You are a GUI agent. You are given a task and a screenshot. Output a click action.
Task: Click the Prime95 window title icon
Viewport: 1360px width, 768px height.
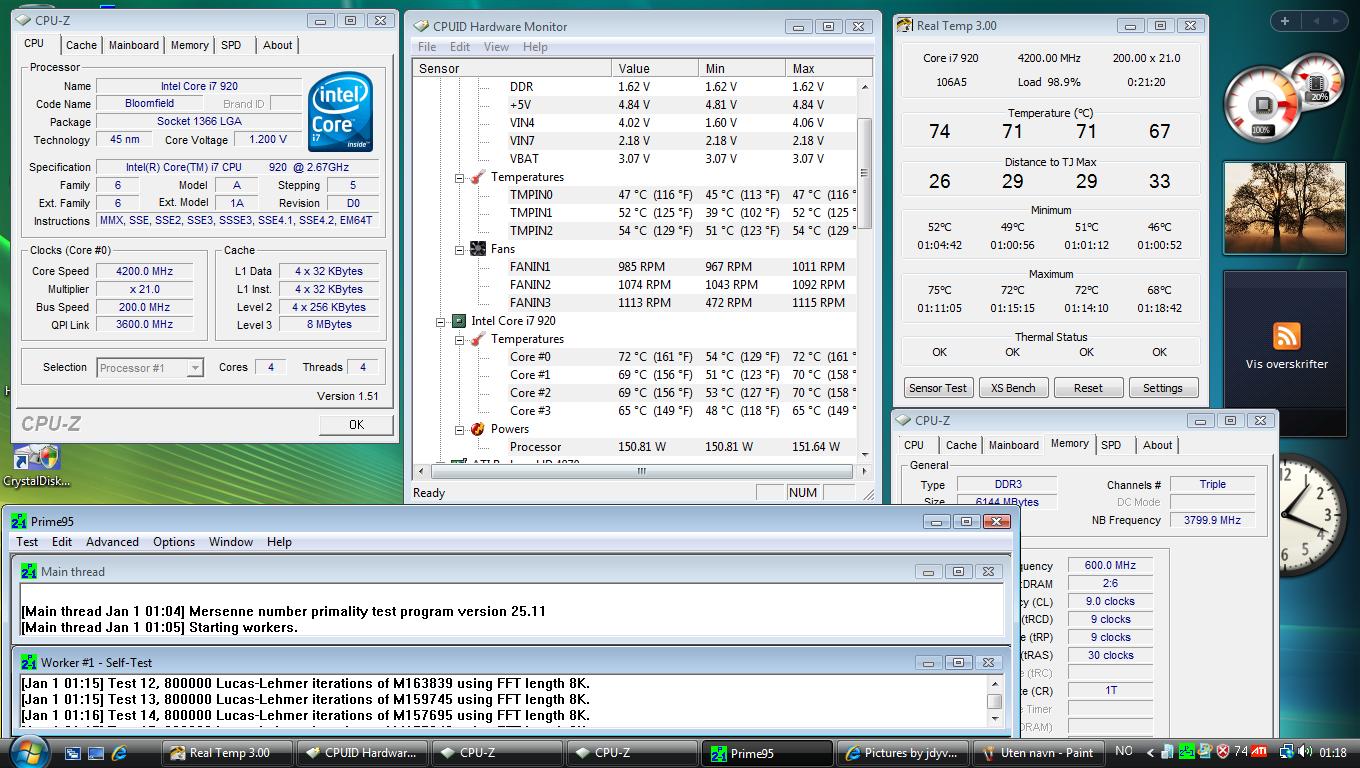pyautogui.click(x=19, y=521)
